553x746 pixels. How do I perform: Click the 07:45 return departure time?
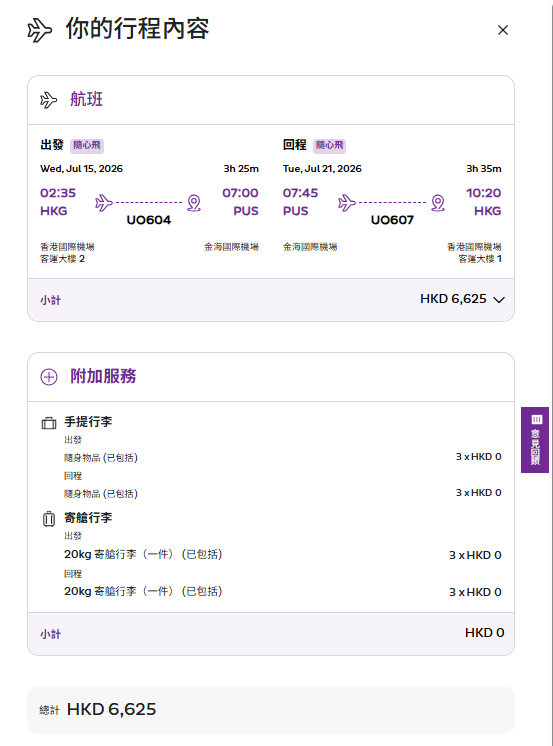300,193
